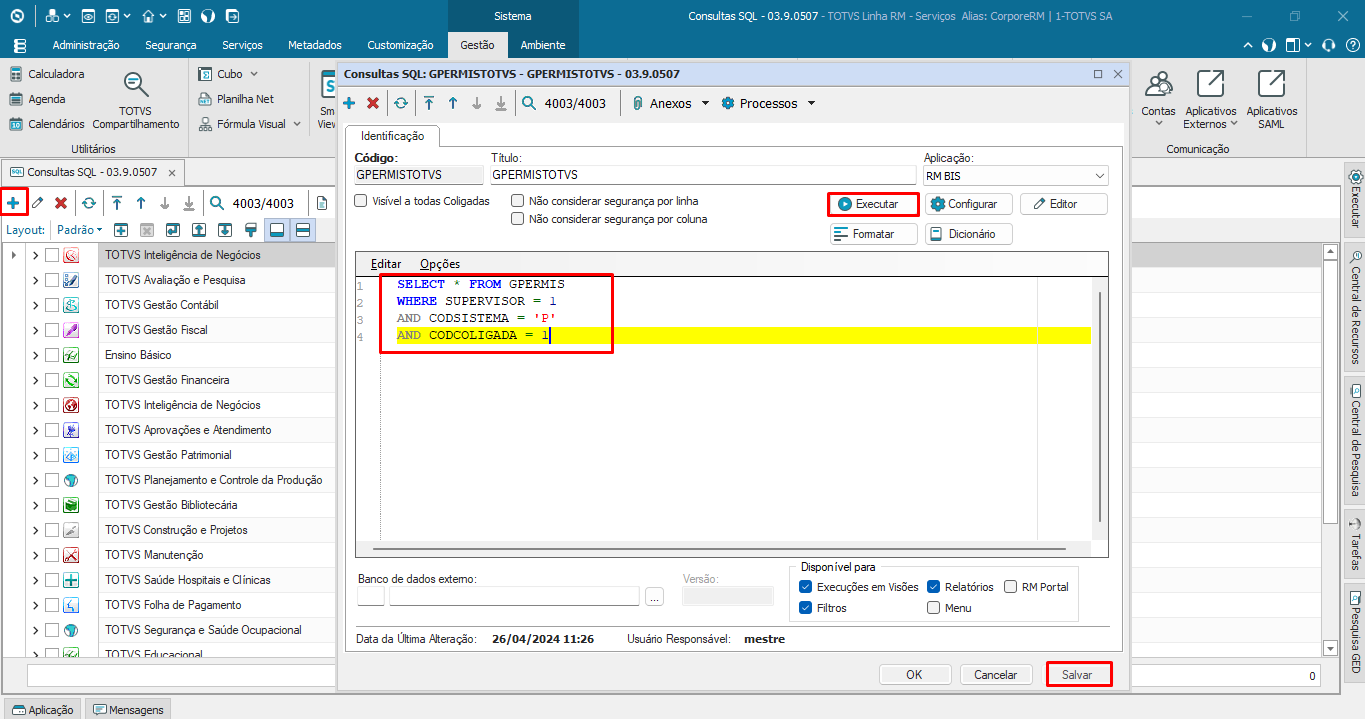Open TOTVS Compartilhamento

click(136, 100)
